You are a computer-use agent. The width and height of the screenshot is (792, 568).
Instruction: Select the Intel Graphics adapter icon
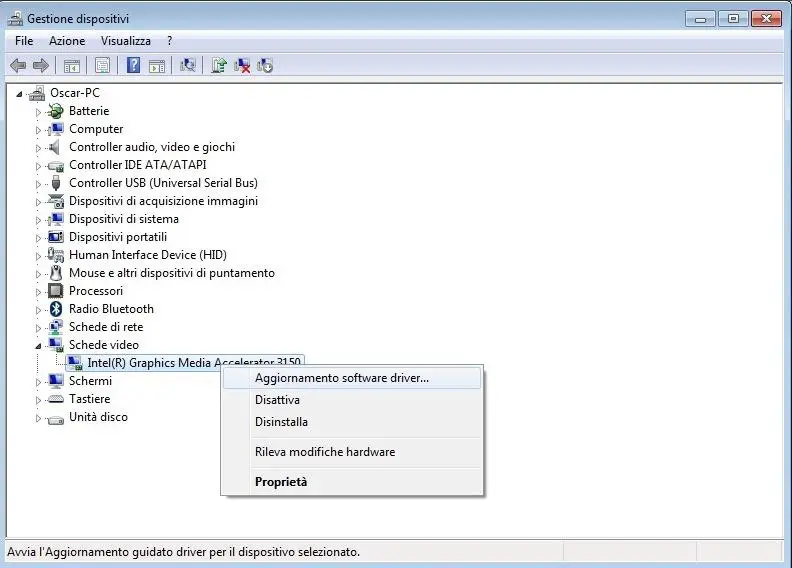pos(75,363)
